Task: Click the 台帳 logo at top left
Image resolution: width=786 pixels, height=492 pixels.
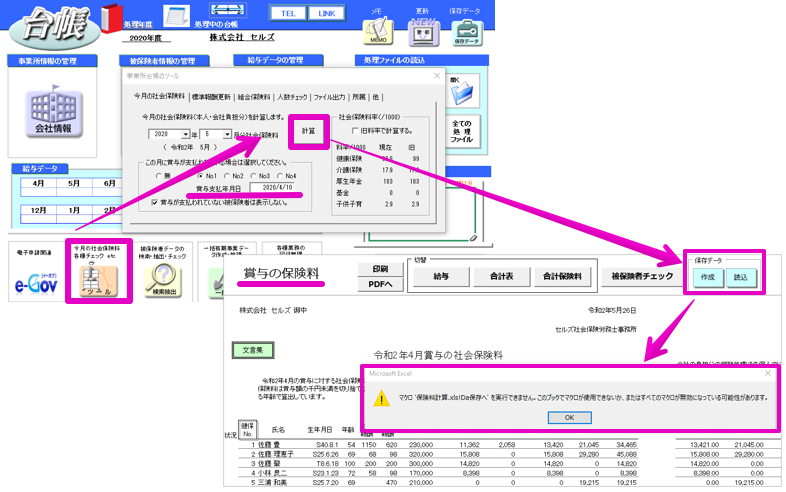Action: click(55, 26)
